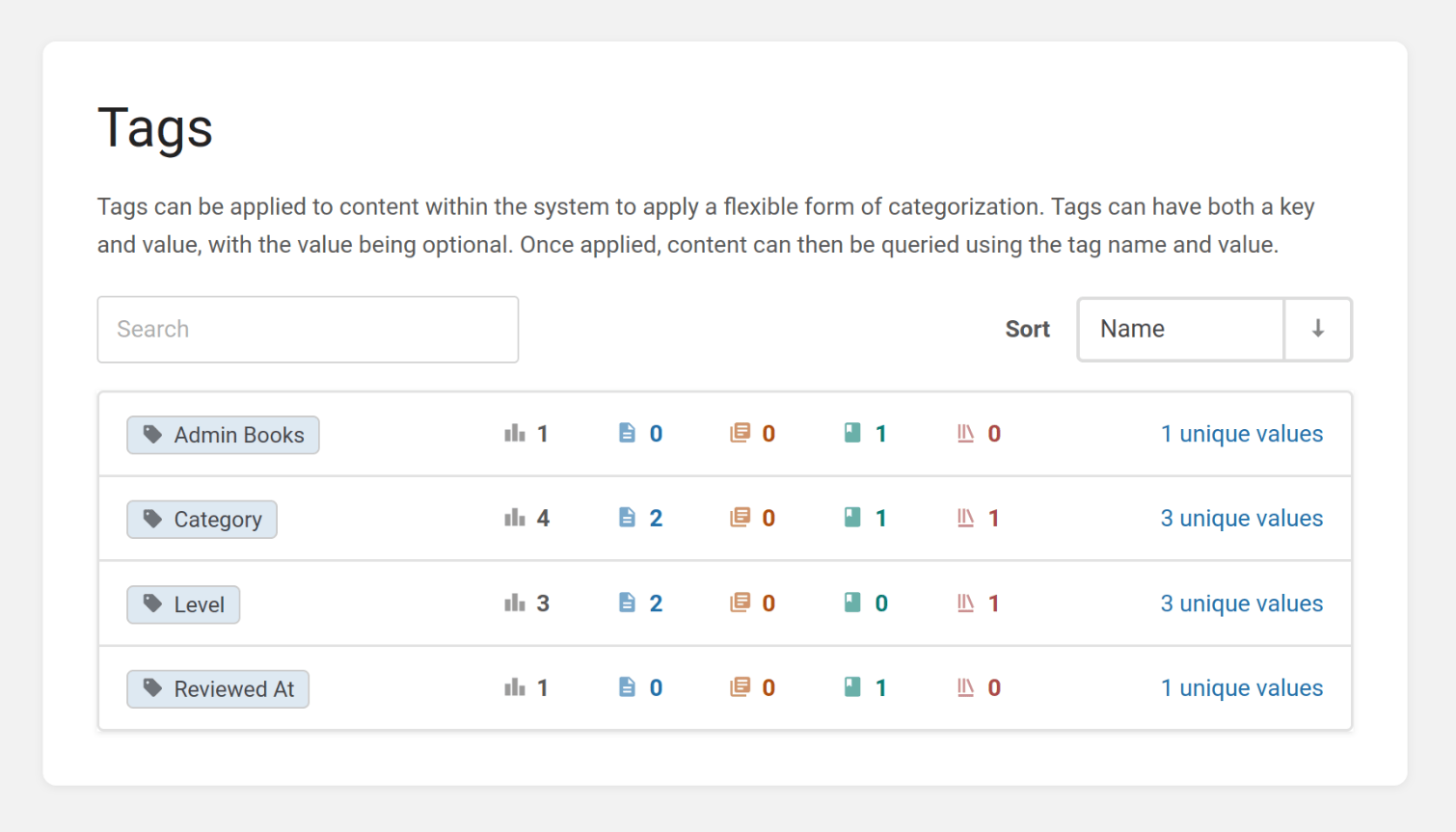Viewport: 1456px width, 832px height.
Task: Click the page count icon in the Level row
Action: 627,604
